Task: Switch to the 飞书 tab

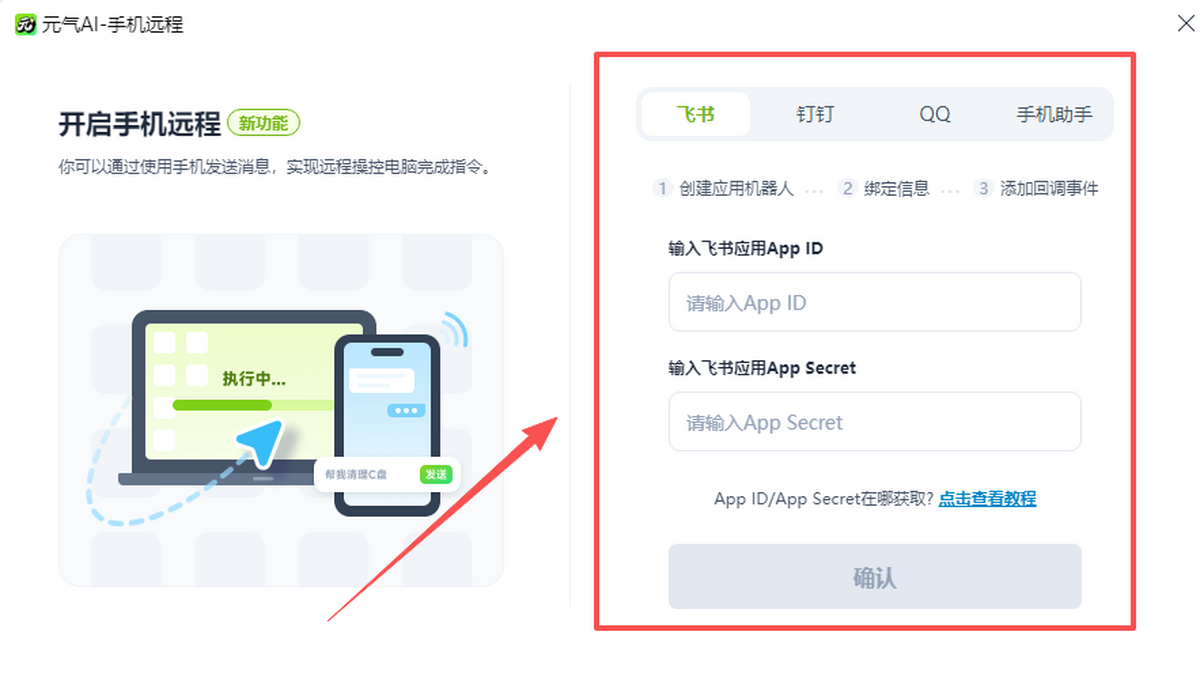Action: click(695, 114)
